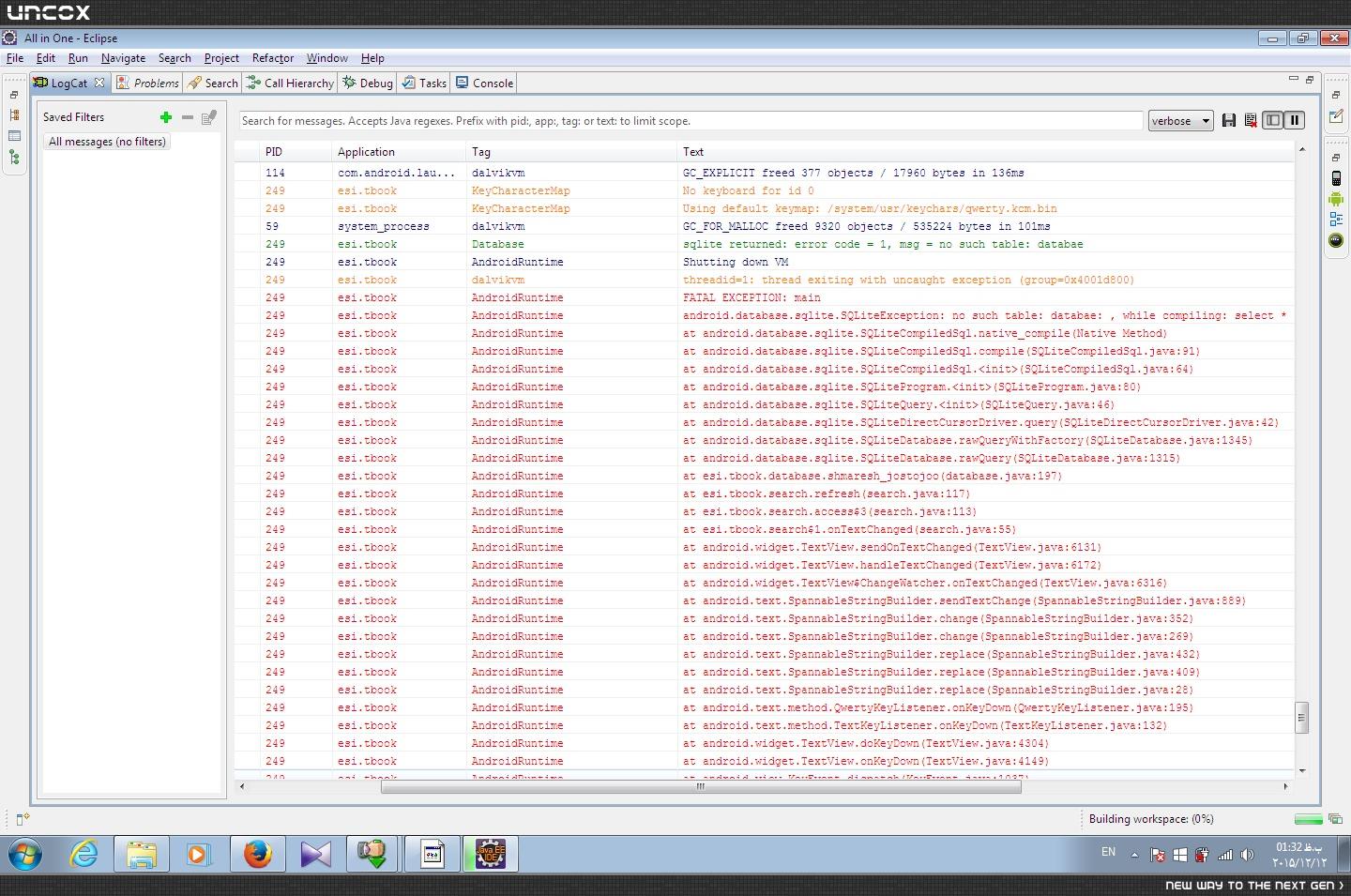Select the FATAL EXCEPTION: main log row
Screen dimensions: 1351x896
[764, 297]
